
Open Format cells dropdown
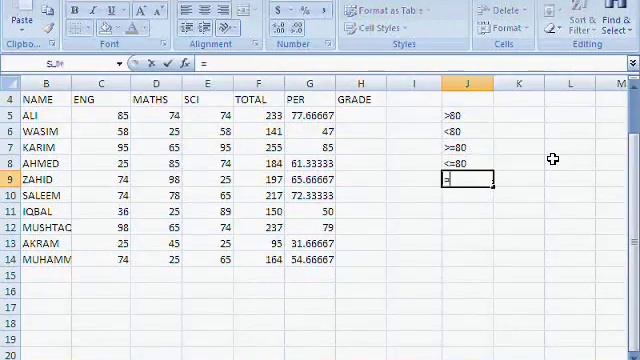[x=503, y=28]
